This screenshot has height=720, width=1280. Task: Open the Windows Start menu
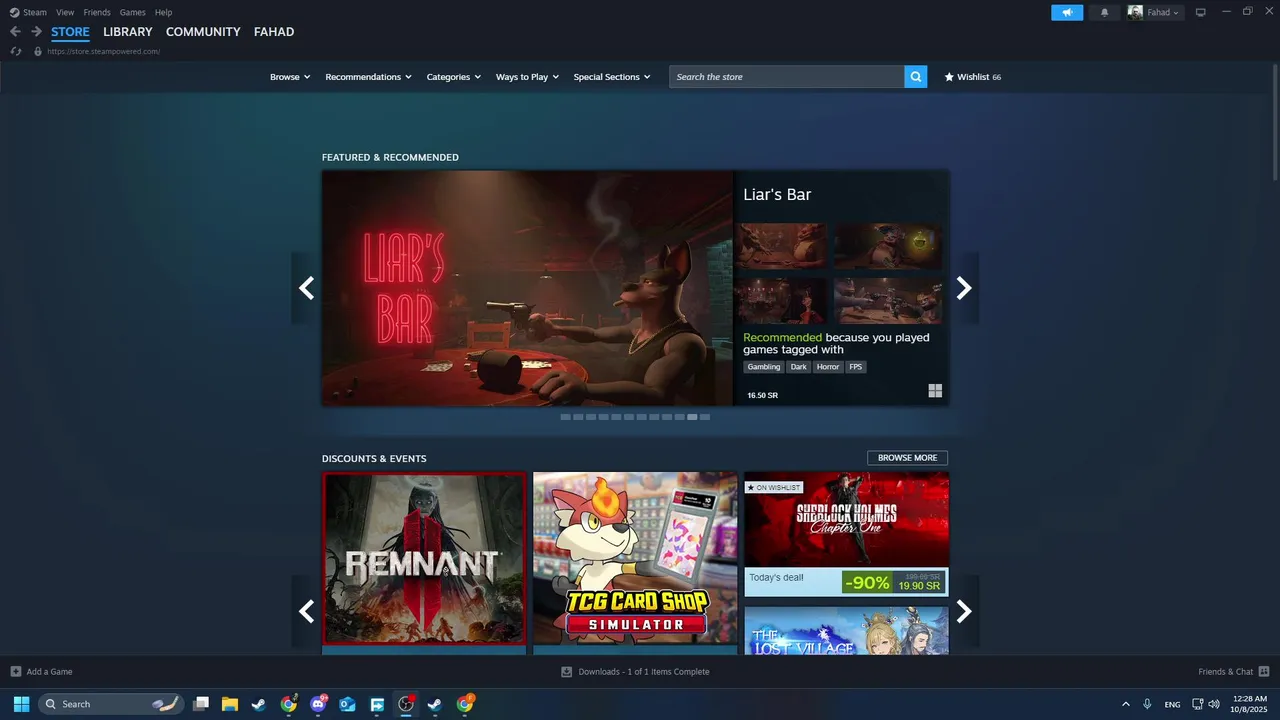coord(21,704)
